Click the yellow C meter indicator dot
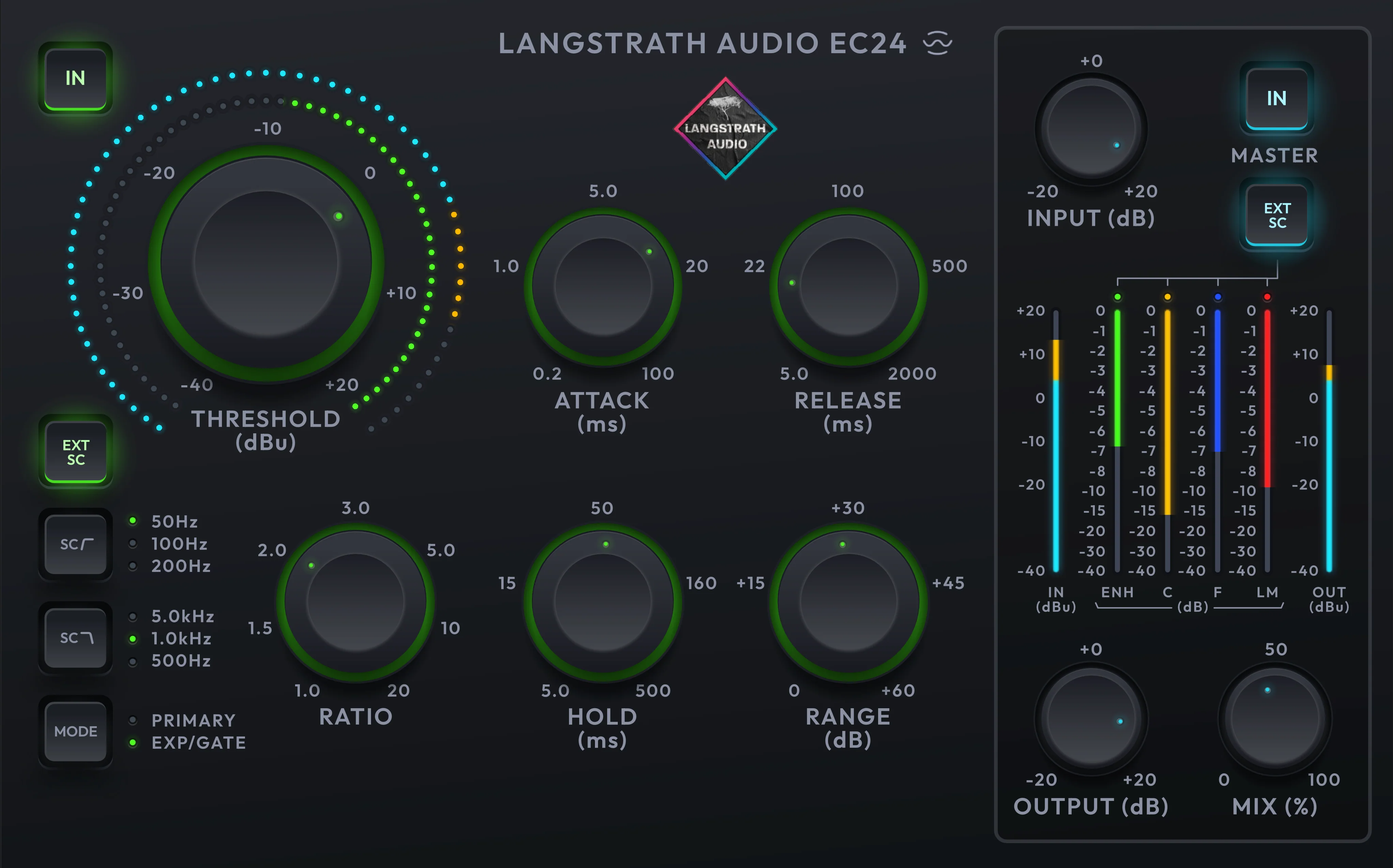1393x868 pixels. point(1167,297)
